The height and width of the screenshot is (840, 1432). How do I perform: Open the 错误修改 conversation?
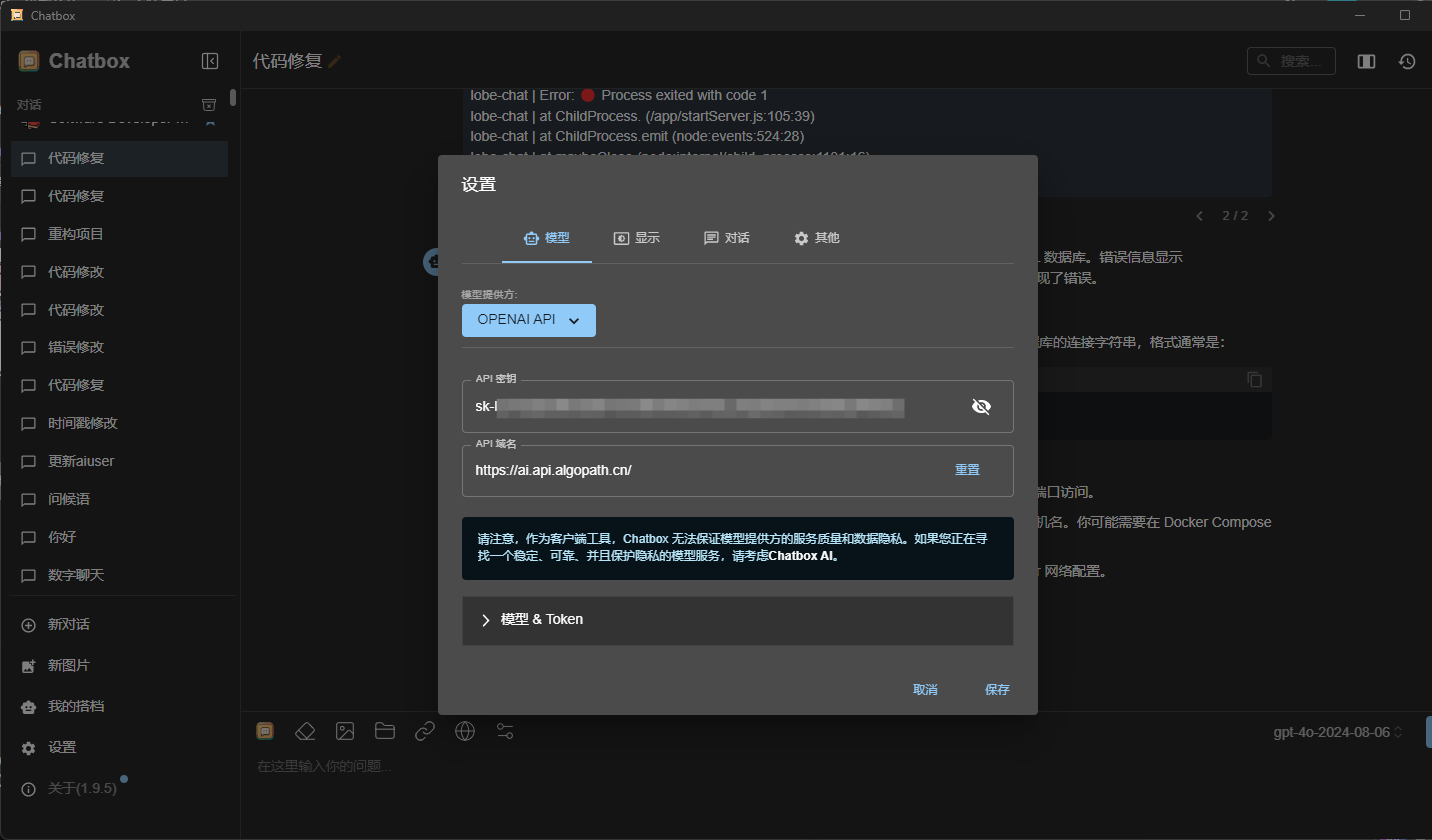tap(119, 347)
